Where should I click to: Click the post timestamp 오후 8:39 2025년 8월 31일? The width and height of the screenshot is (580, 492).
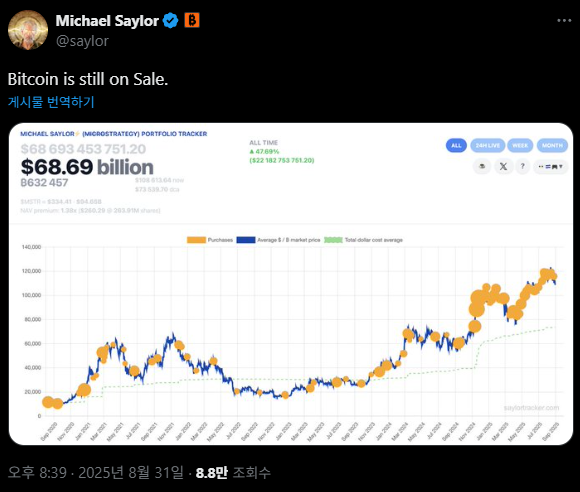point(95,472)
